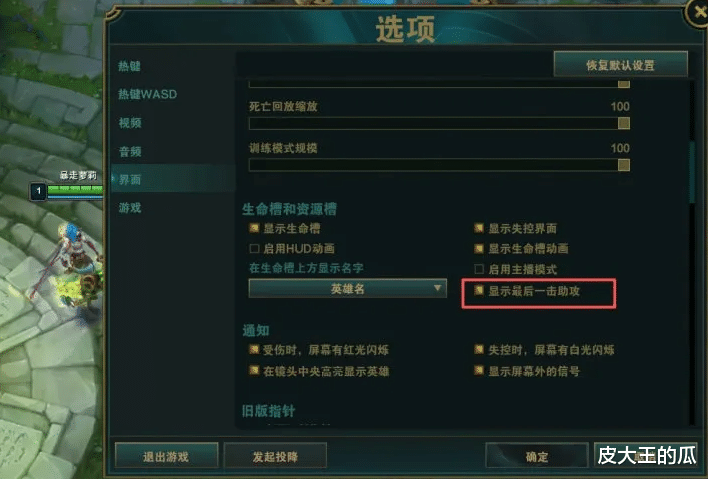Open the 游戏 settings tab
The width and height of the screenshot is (708, 479).
coord(130,208)
